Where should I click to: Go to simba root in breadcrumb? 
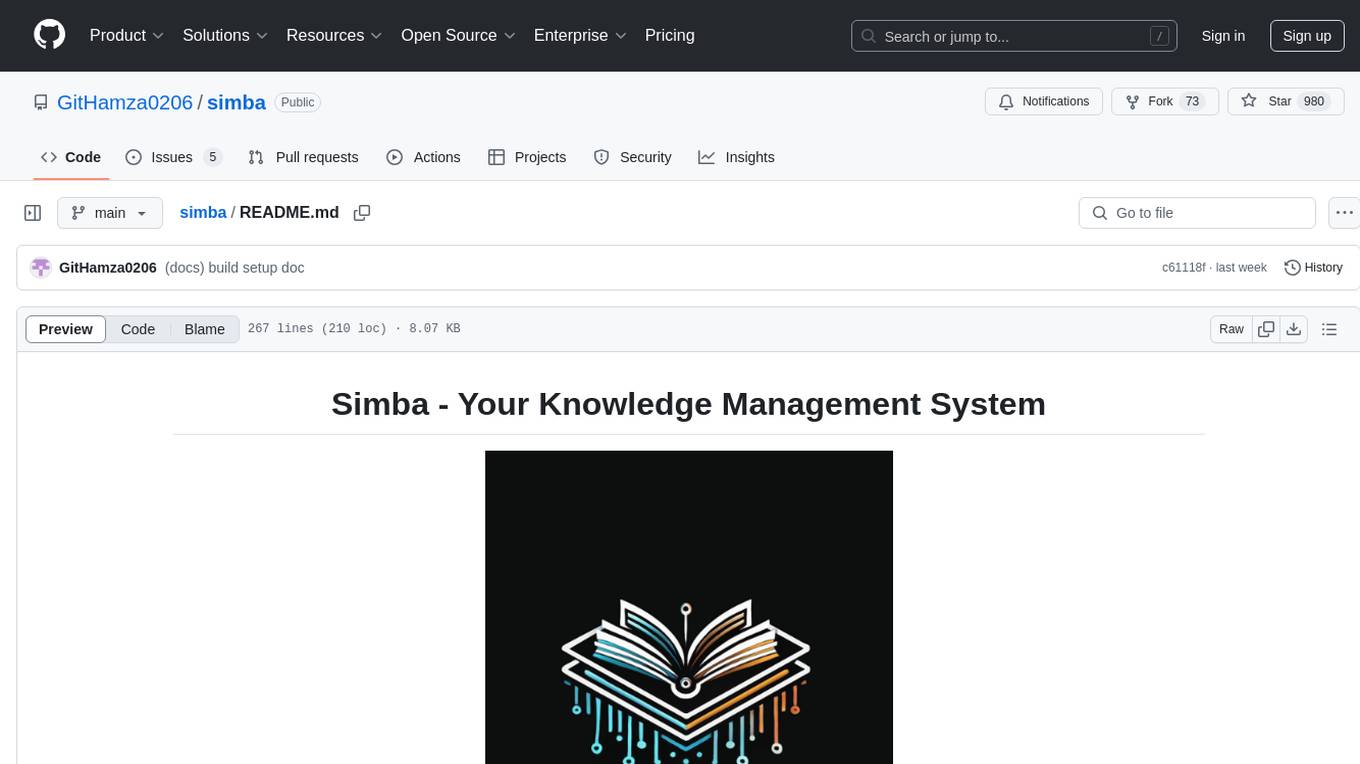(x=203, y=212)
